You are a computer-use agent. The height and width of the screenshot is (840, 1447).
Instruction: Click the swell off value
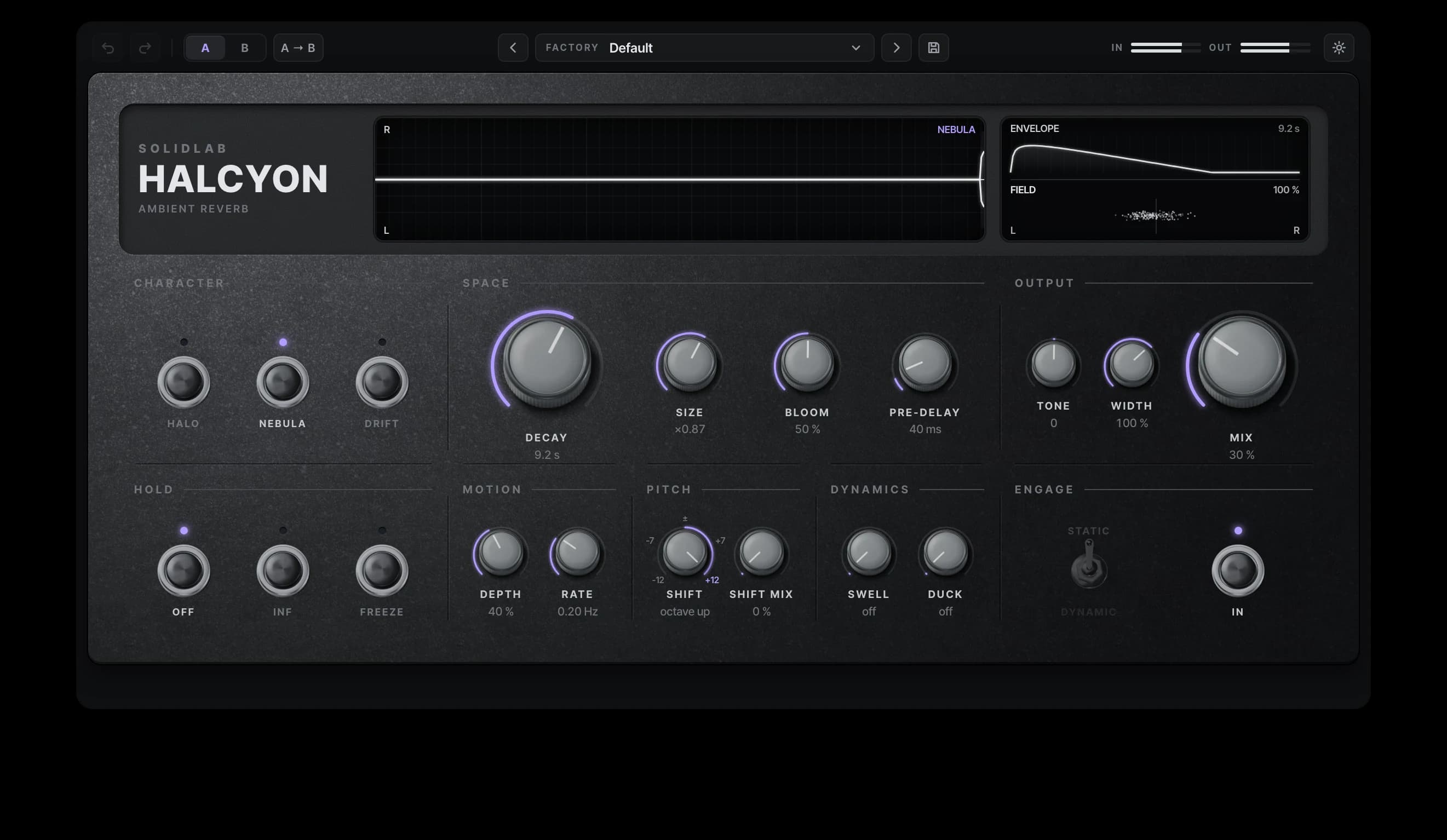pyautogui.click(x=869, y=612)
